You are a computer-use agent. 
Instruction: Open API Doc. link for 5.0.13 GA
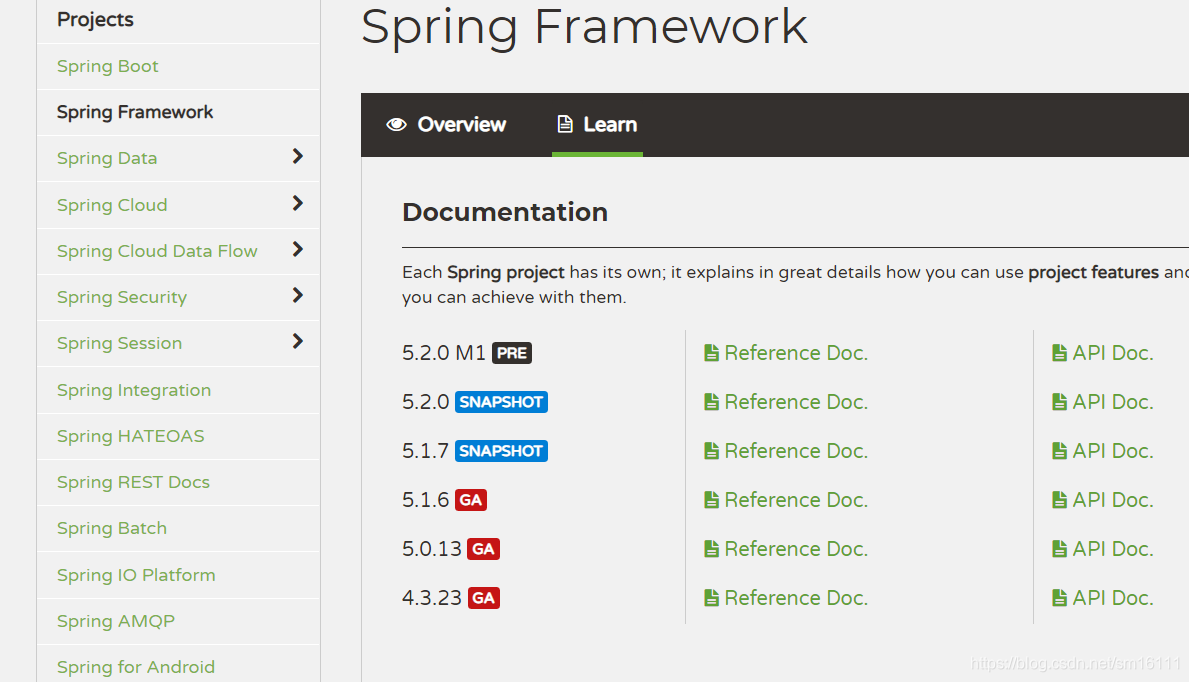point(1112,548)
